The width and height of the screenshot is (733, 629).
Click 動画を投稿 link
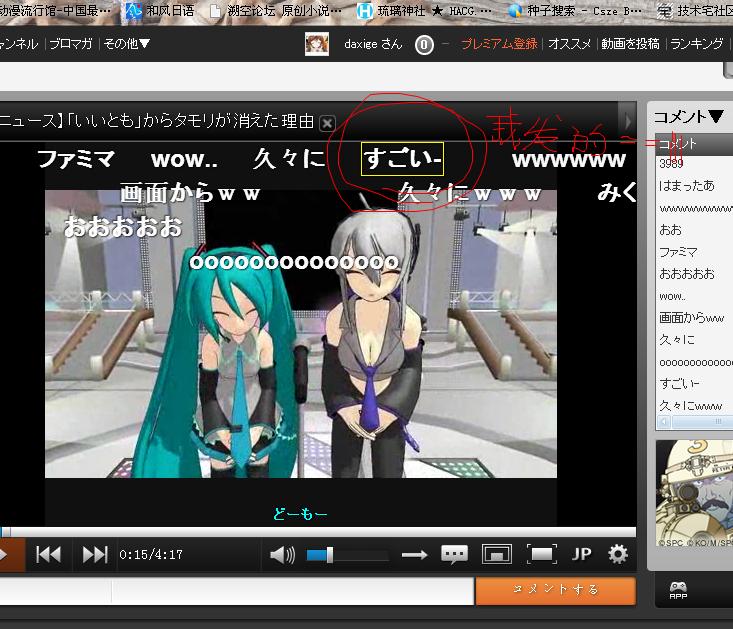coord(630,43)
